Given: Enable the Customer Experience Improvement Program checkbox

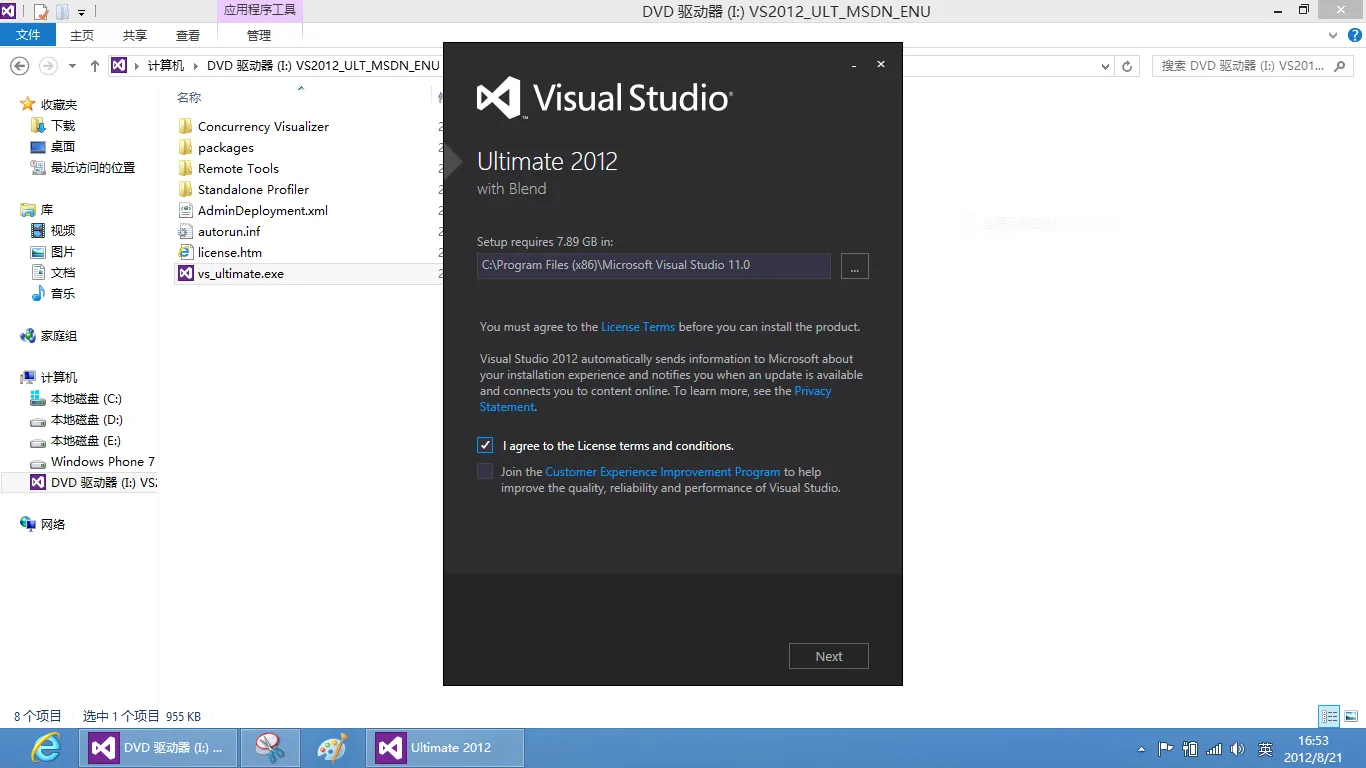Looking at the screenshot, I should point(485,471).
